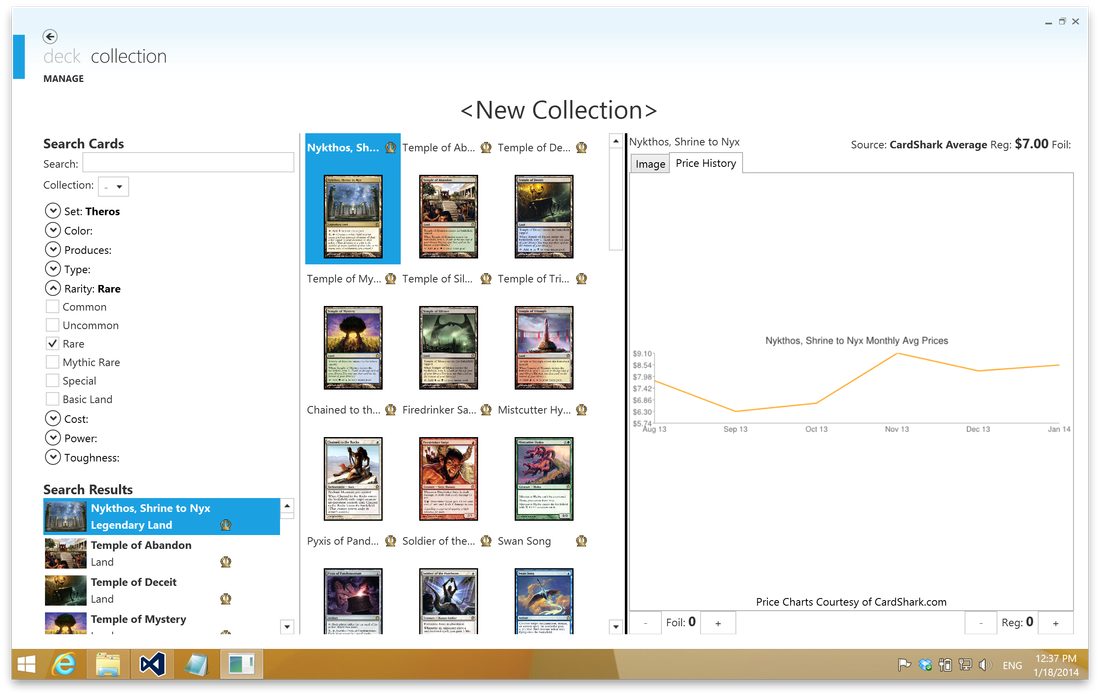Image resolution: width=1100 pixels, height=696 pixels.
Task: Increase Reg count with plus button
Action: point(1055,623)
